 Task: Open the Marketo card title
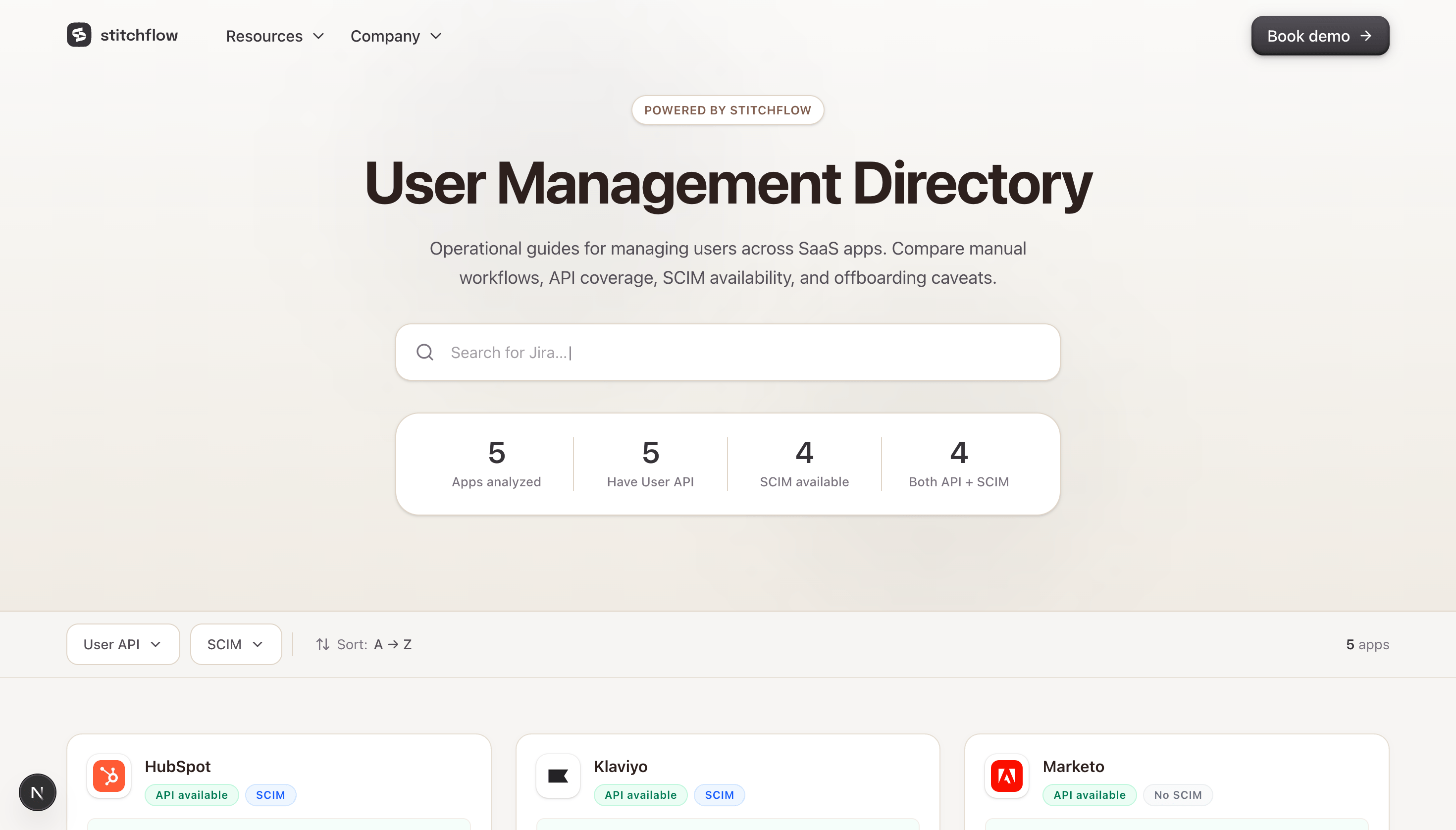pos(1073,766)
